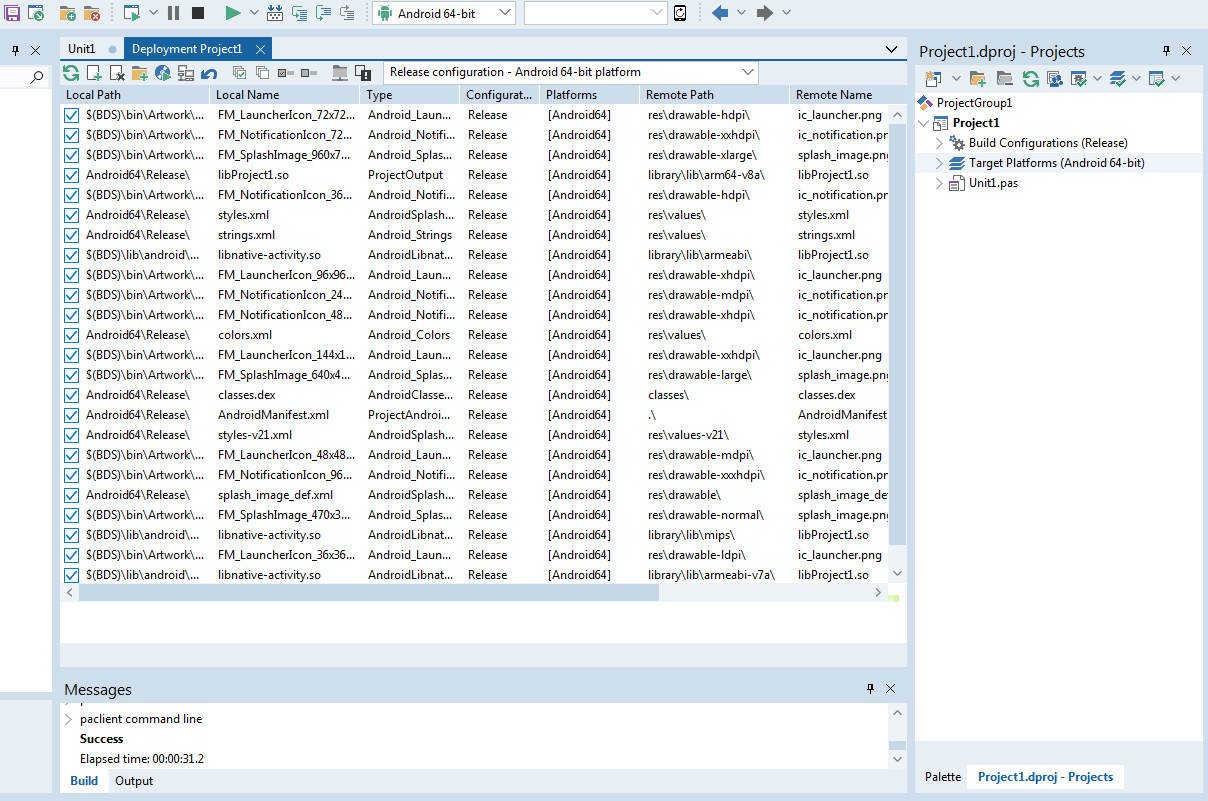Toggle the checkbox for the classes.dex row

(x=71, y=395)
